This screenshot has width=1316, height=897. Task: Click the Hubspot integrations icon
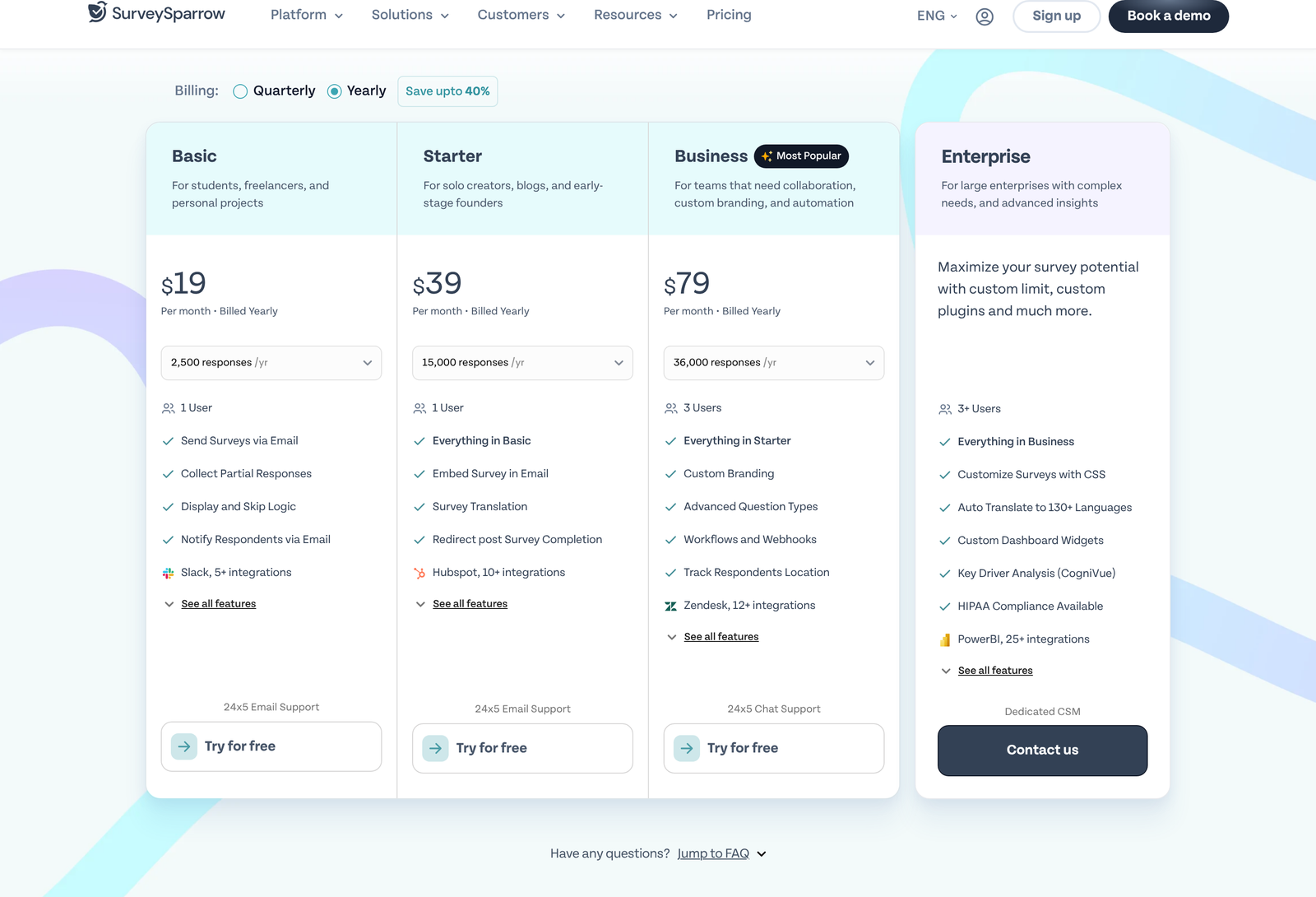(419, 573)
